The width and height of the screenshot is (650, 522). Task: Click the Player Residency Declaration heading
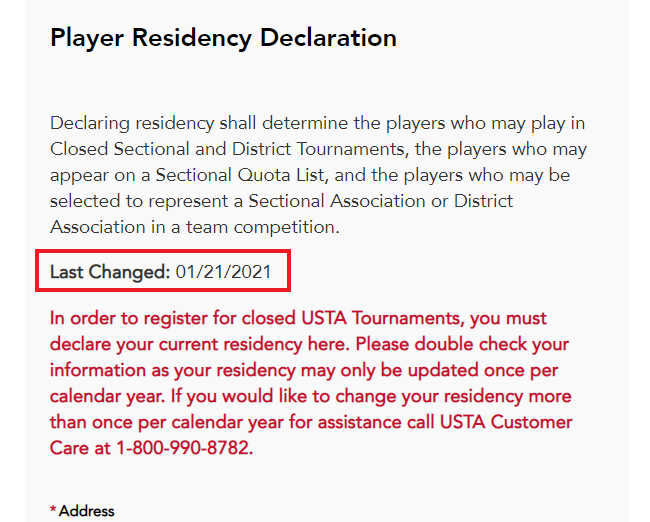tap(223, 38)
